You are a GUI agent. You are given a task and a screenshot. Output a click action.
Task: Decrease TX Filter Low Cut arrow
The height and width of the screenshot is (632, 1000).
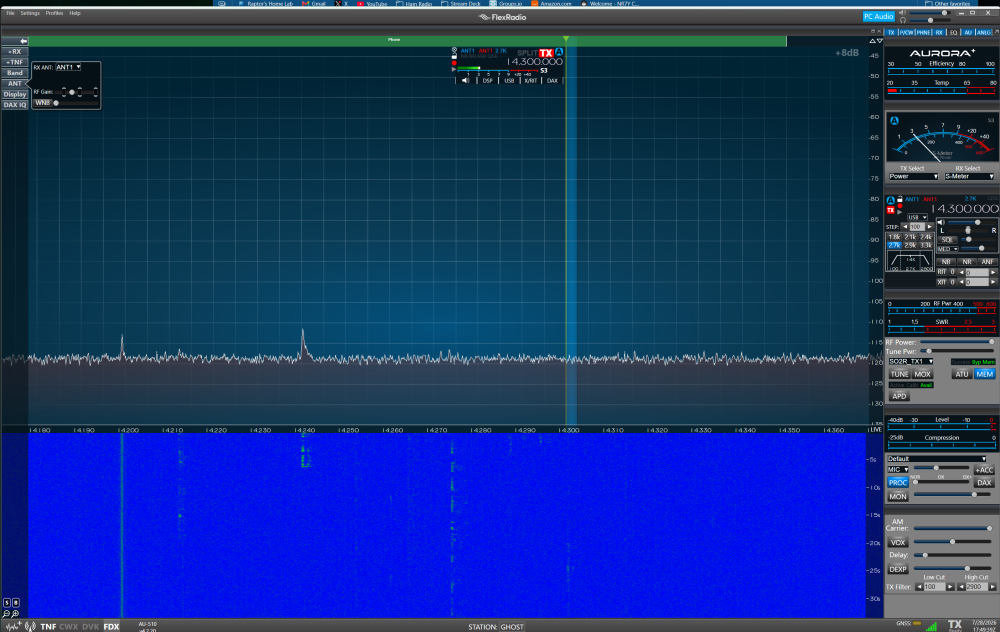pos(919,587)
